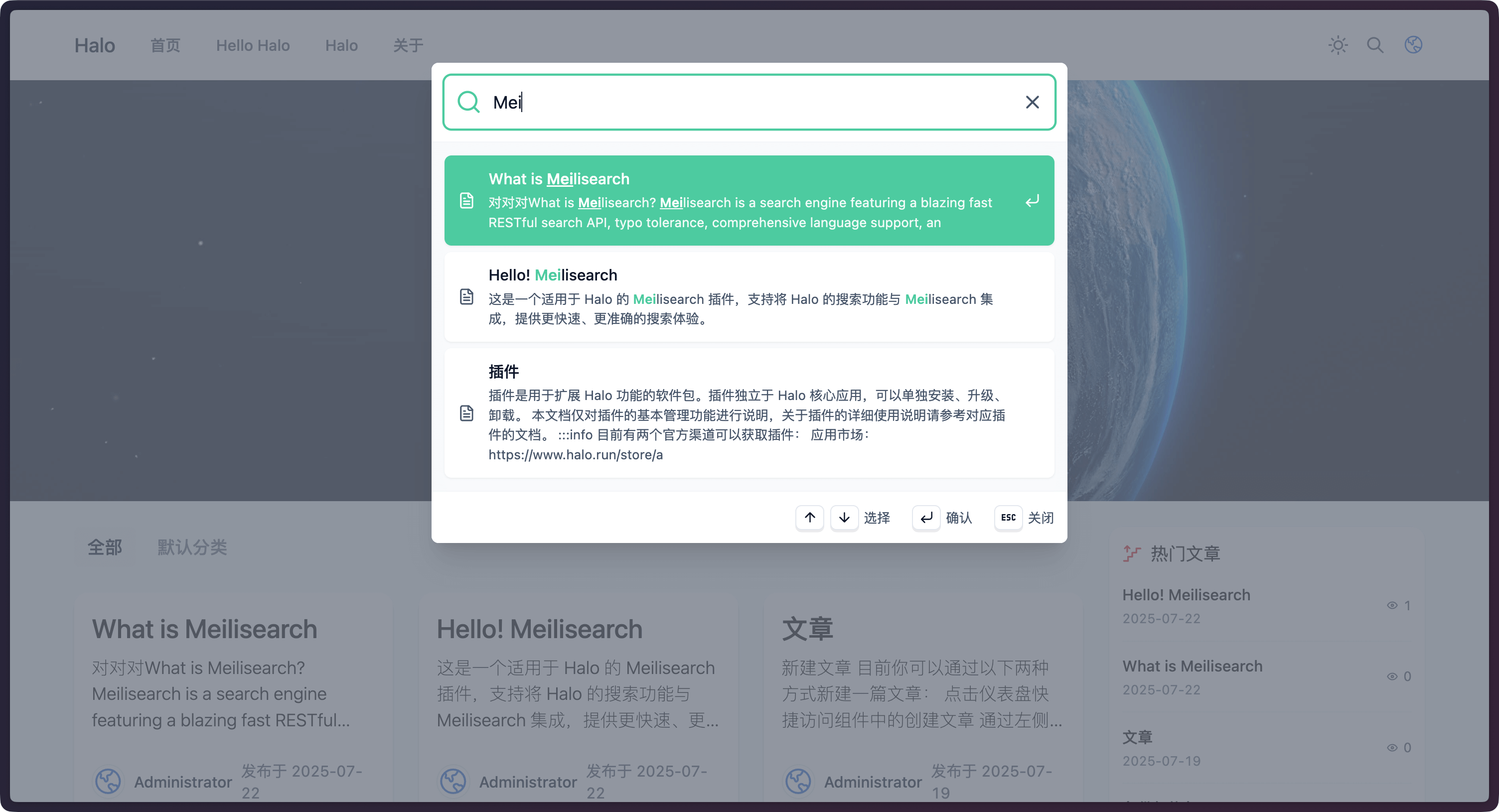Clear search with the X icon

1032,103
